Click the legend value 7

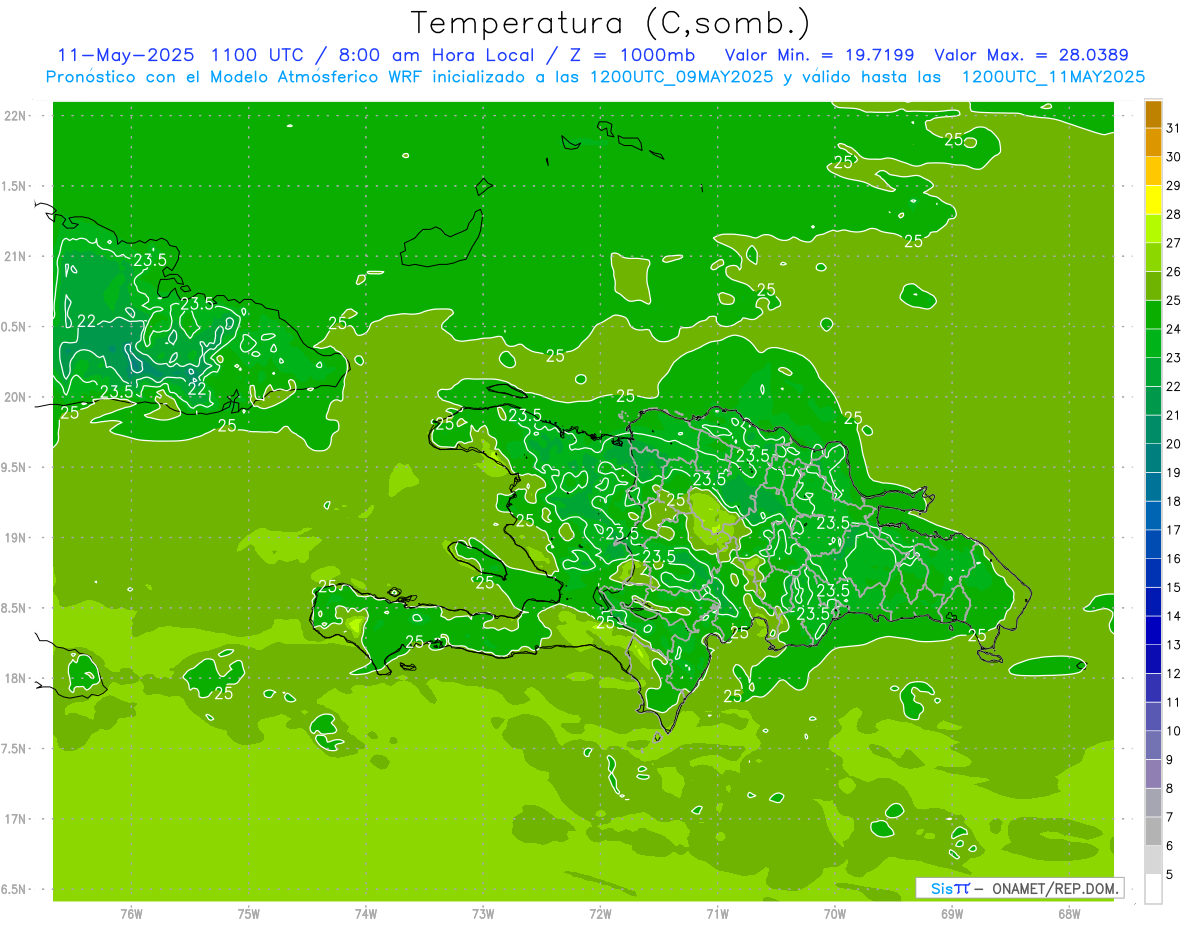pyautogui.click(x=1169, y=817)
